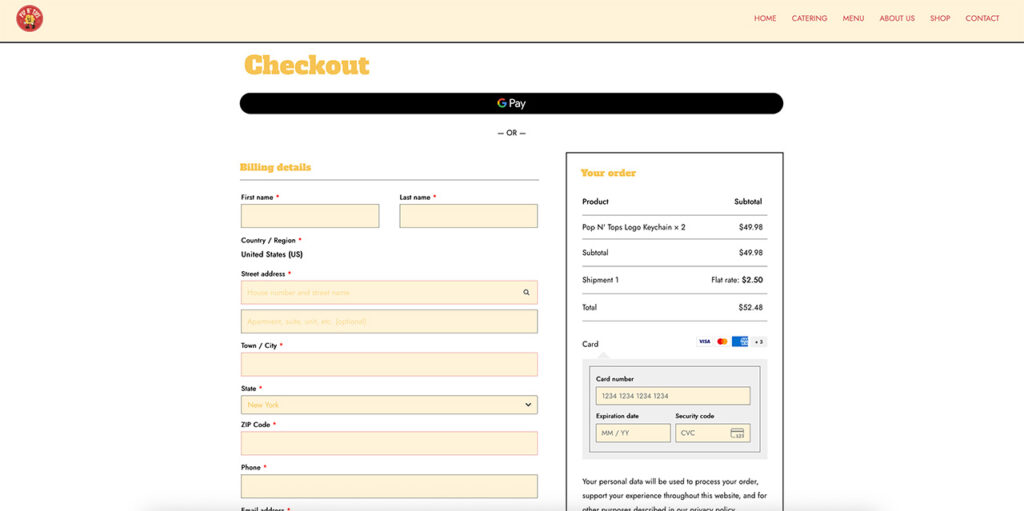Click the Pop N' Tops Logo Keychain × 2 text
Image resolution: width=1024 pixels, height=511 pixels.
click(x=633, y=227)
